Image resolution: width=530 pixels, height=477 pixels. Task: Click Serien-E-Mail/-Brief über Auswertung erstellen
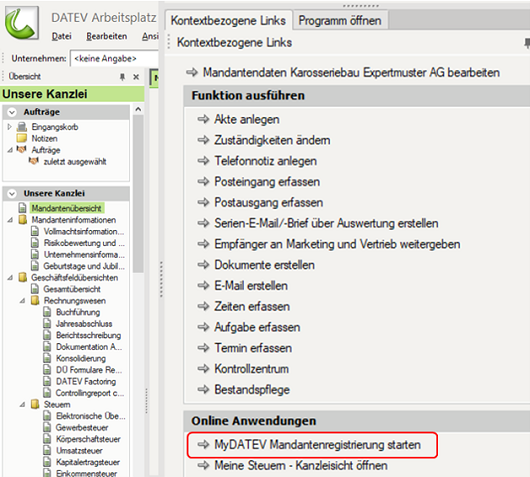pos(326,223)
